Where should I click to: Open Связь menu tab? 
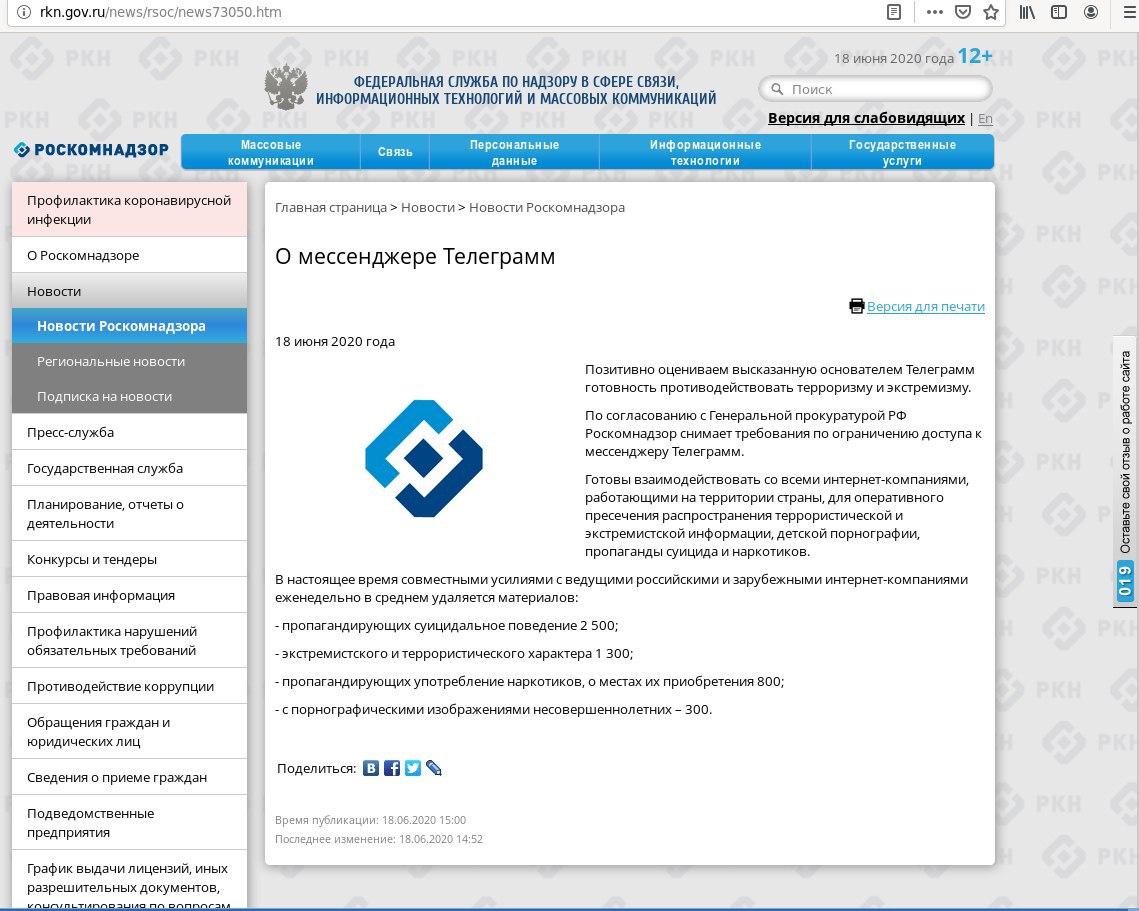tap(395, 153)
